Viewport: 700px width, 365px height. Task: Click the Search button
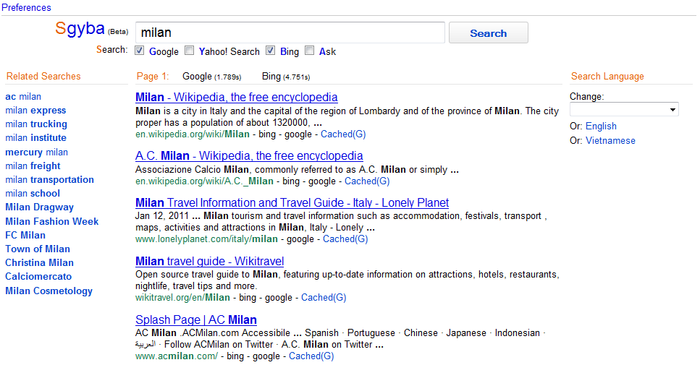point(488,33)
